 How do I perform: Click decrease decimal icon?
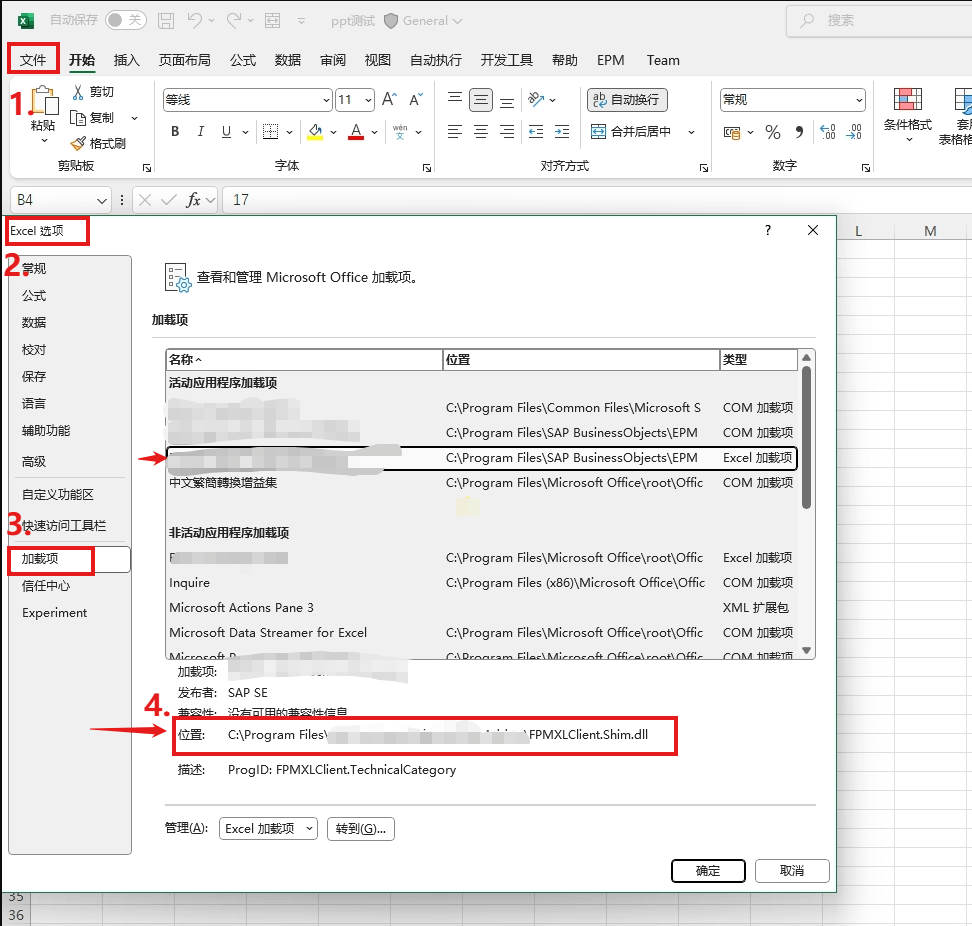854,132
